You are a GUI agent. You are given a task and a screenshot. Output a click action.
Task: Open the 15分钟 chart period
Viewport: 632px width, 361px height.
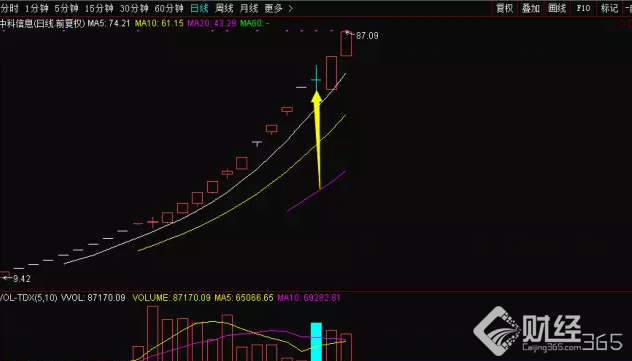[99, 8]
